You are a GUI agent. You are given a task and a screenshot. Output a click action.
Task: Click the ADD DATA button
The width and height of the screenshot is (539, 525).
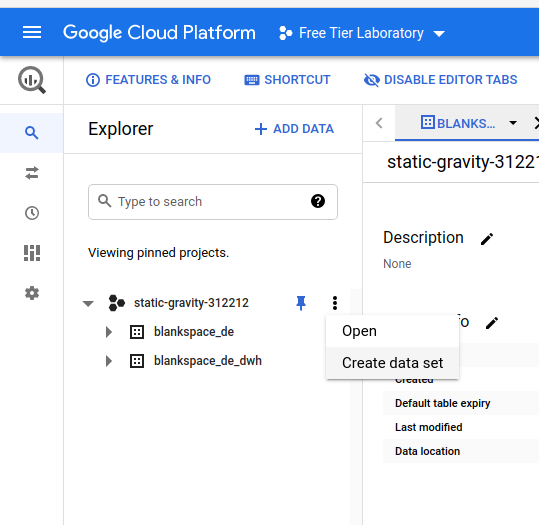tap(294, 129)
